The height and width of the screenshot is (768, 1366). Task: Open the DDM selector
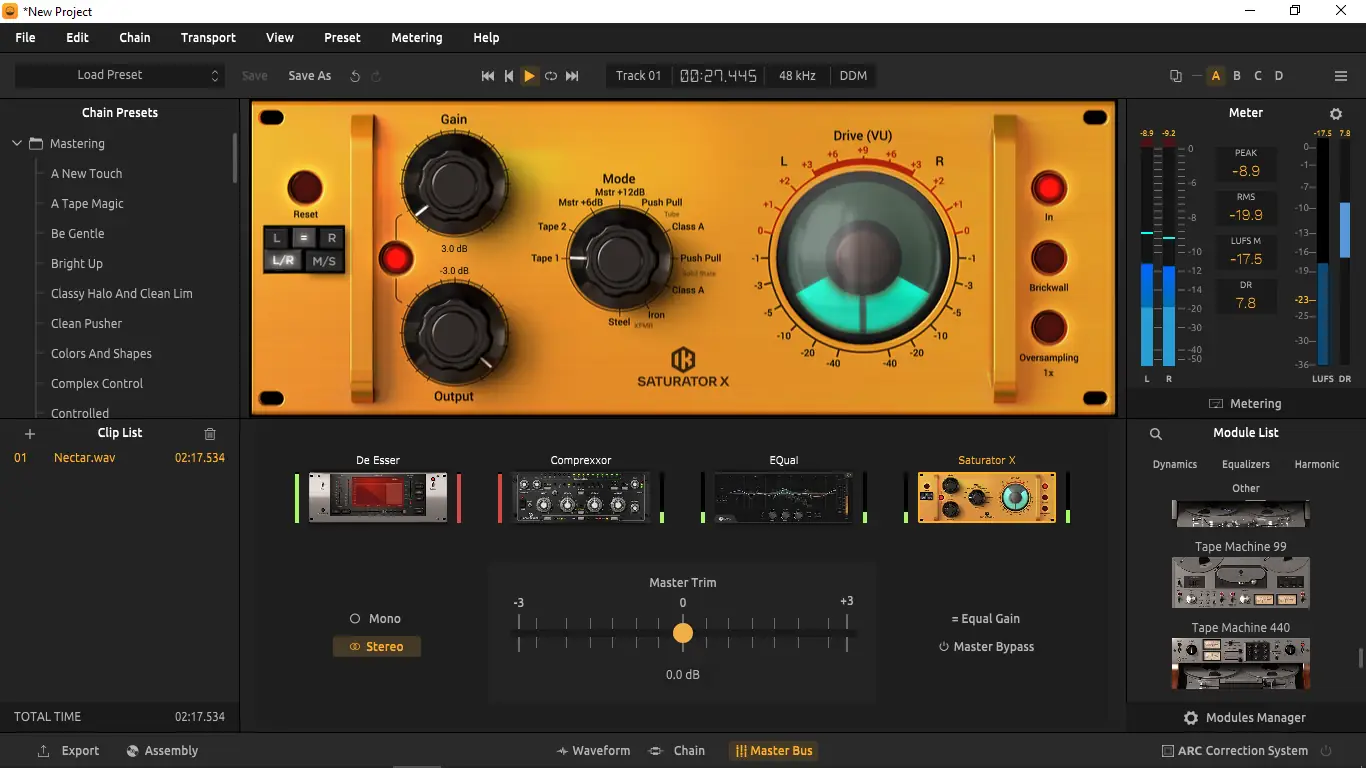852,75
